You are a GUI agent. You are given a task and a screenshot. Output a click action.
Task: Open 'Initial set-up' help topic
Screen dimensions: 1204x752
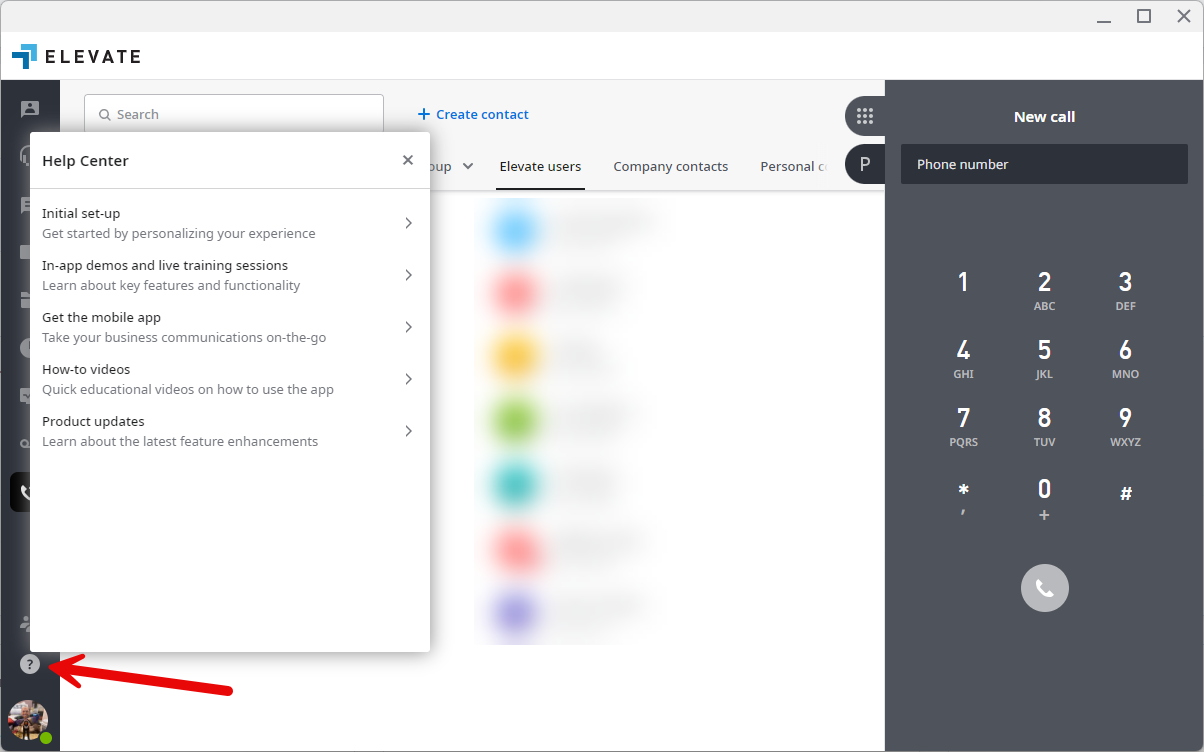pos(230,223)
